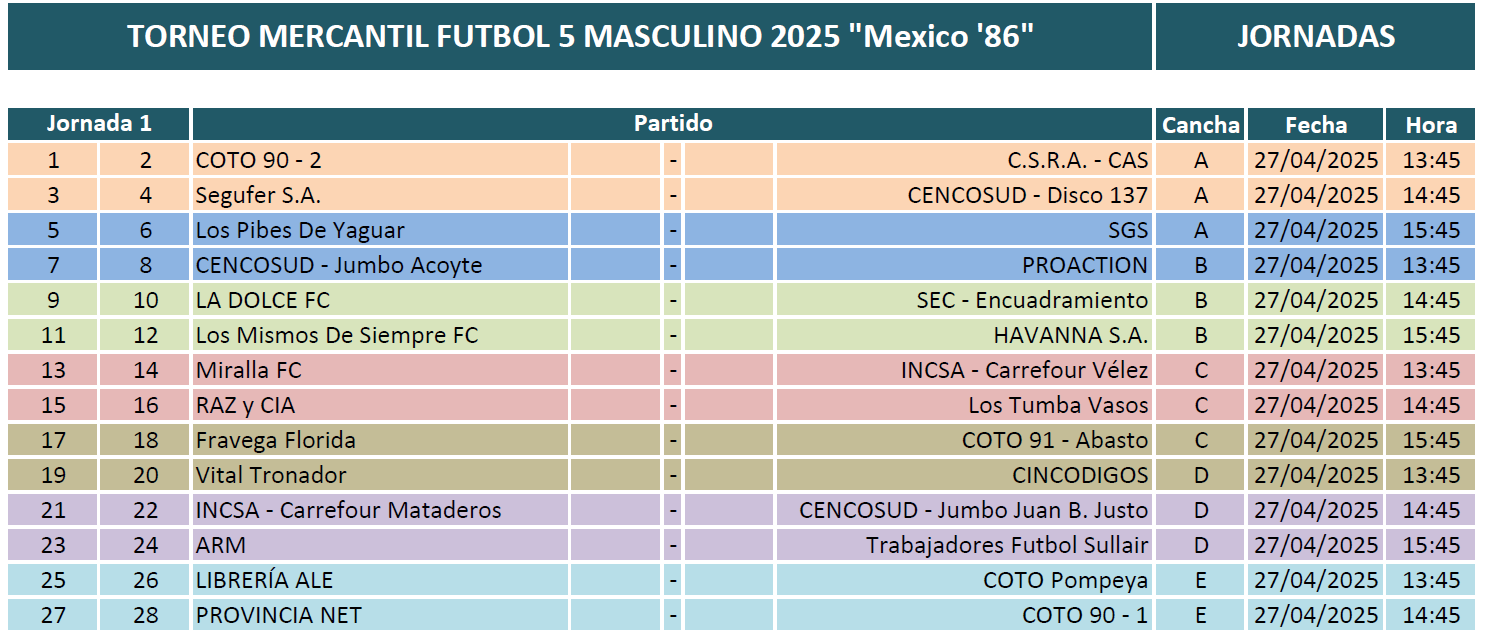The height and width of the screenshot is (639, 1486).
Task: Select the Partido header cell
Action: pyautogui.click(x=673, y=124)
